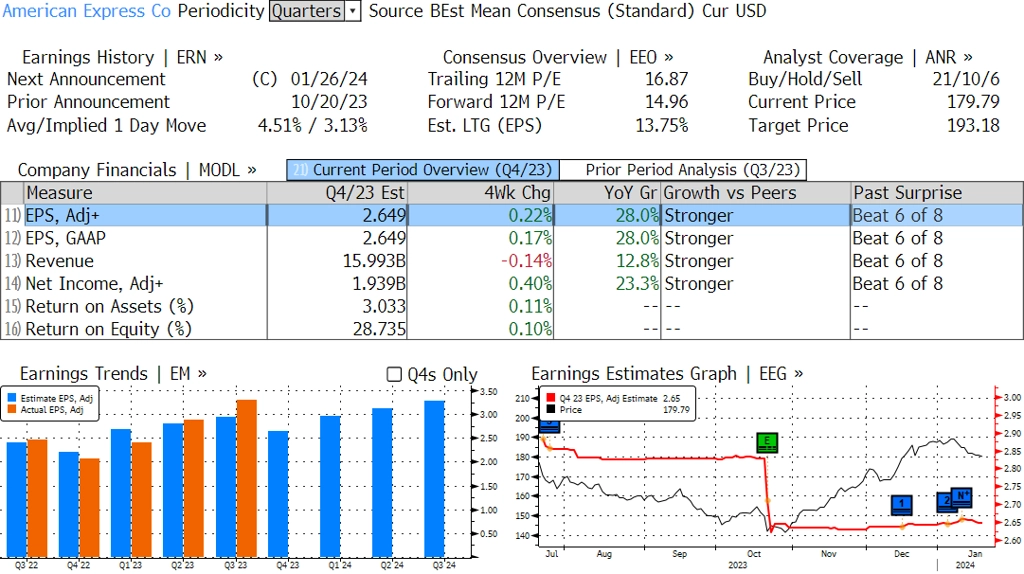Screen dimensions: 1024x574
Task: Open Earnings History ERN link
Action: [122, 57]
